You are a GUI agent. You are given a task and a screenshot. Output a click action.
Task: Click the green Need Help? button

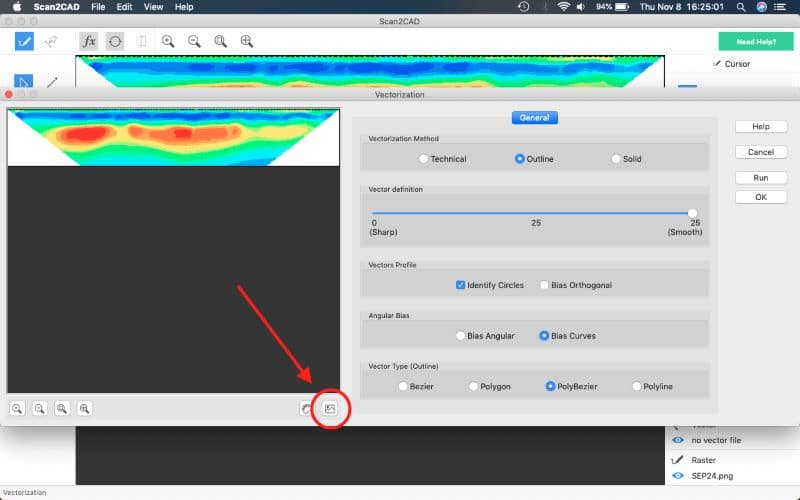point(755,41)
